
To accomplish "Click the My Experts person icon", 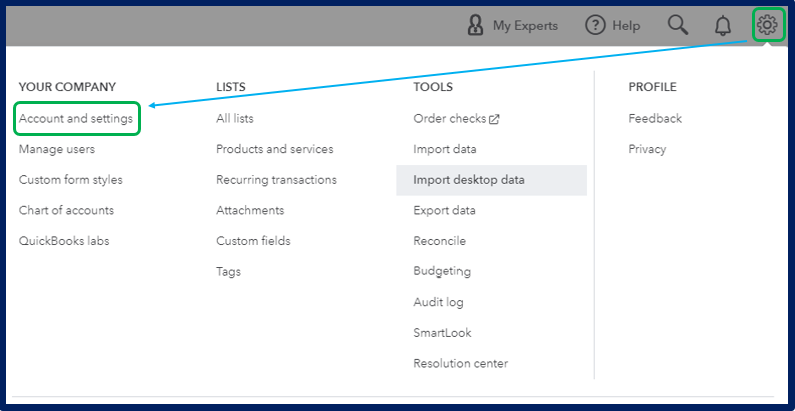I will pyautogui.click(x=475, y=25).
